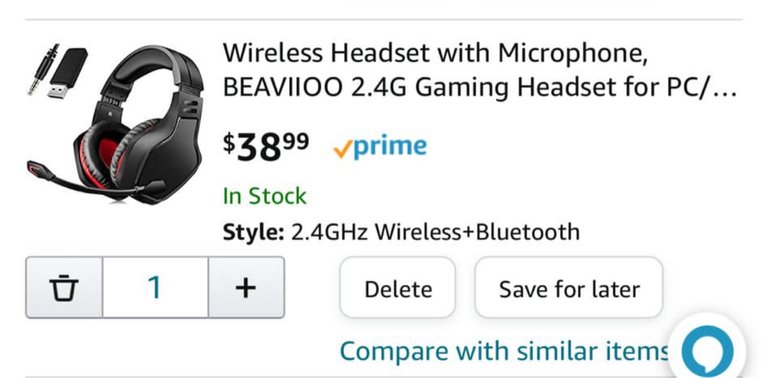Click the Delete button
768x378 pixels.
click(398, 288)
